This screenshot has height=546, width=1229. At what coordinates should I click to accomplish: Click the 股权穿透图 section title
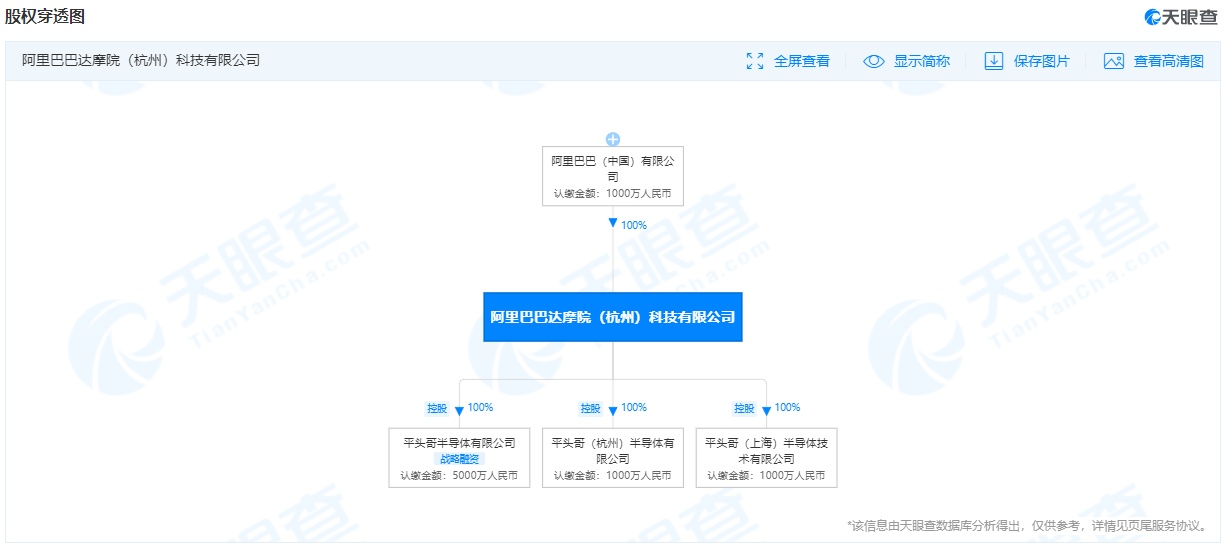pos(45,16)
